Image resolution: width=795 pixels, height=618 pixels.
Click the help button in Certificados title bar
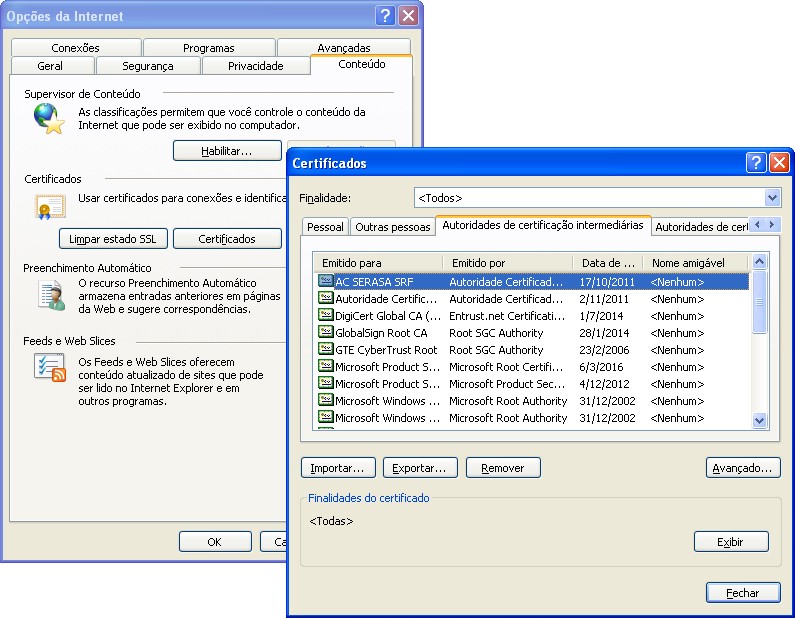755,163
